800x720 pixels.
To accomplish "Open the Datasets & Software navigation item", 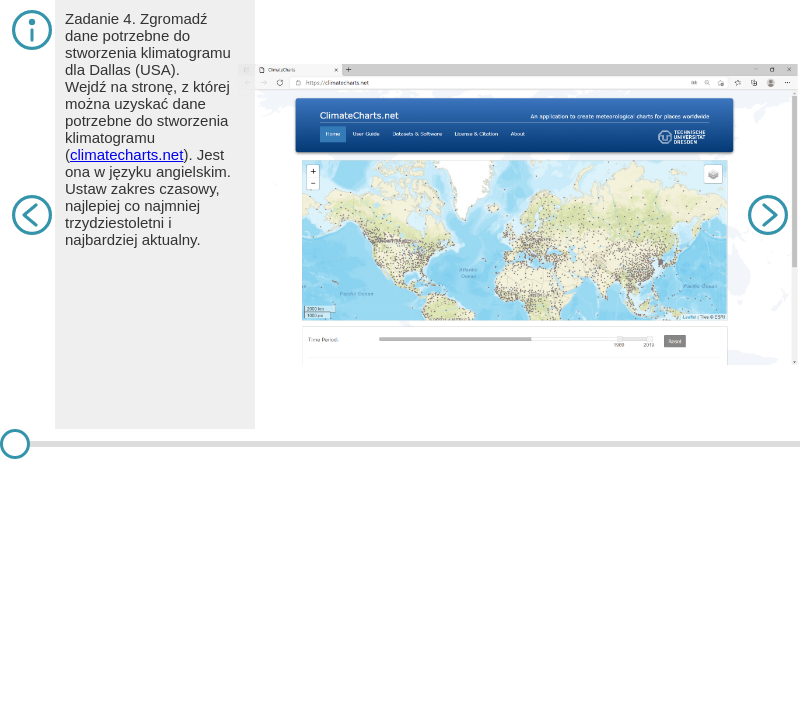I will 417,134.
